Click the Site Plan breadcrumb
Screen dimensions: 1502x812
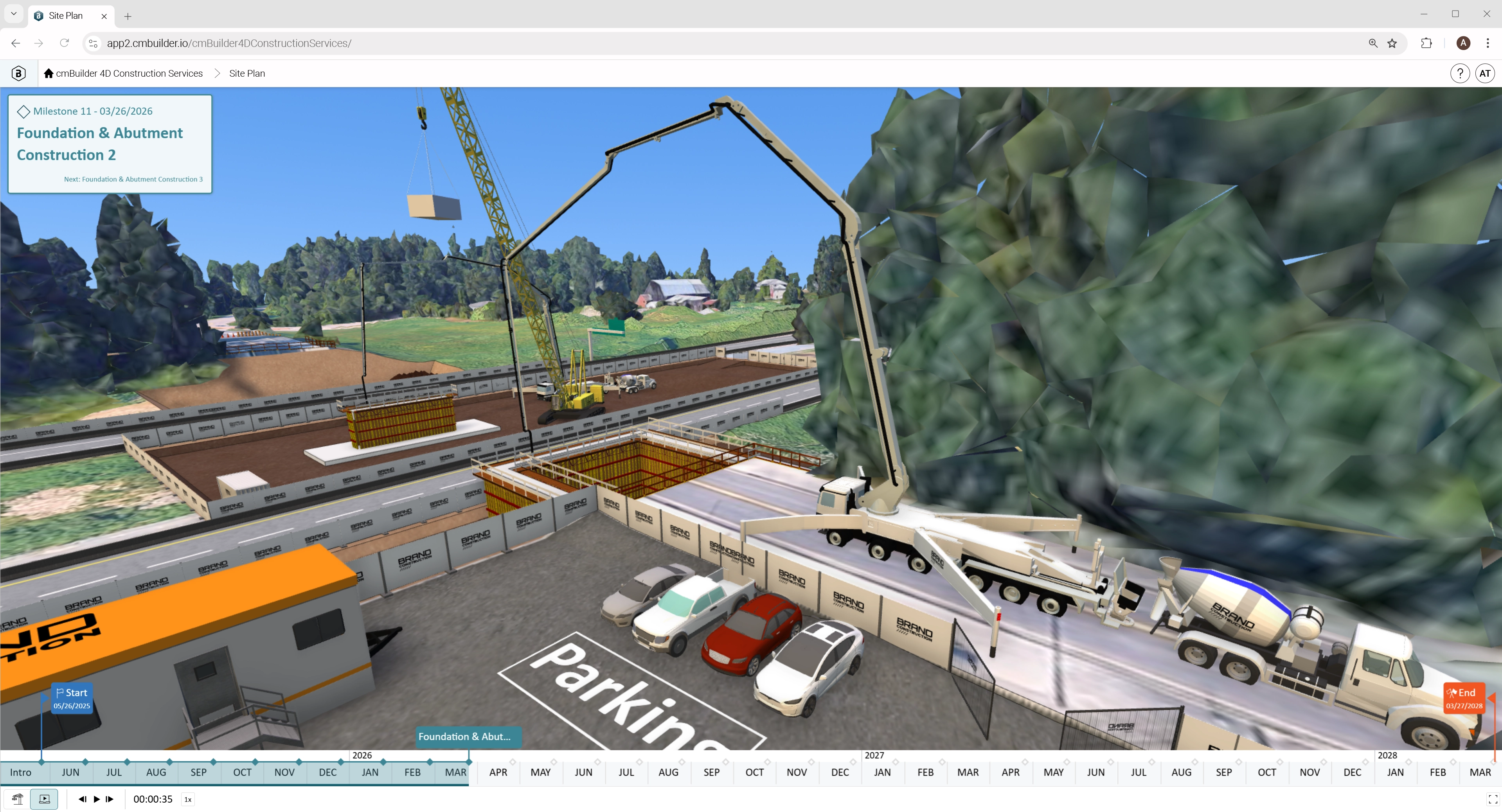pos(246,74)
